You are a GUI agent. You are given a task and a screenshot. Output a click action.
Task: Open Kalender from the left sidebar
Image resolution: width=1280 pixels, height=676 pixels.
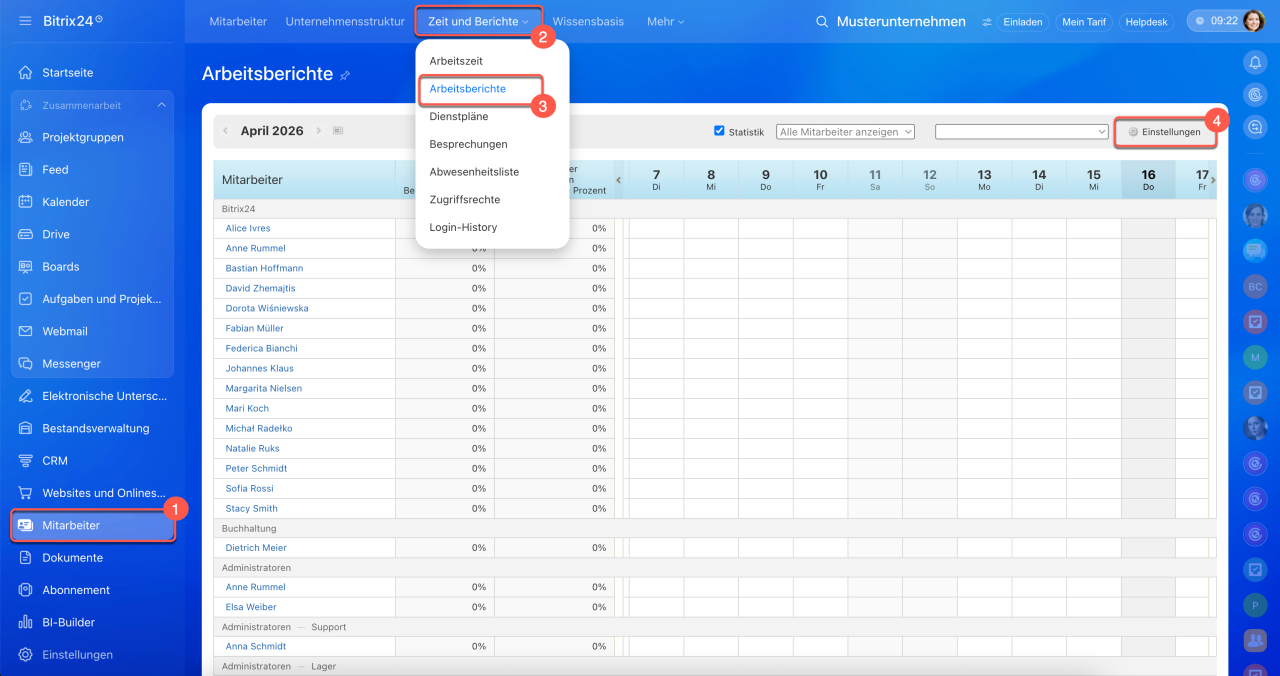(x=65, y=202)
